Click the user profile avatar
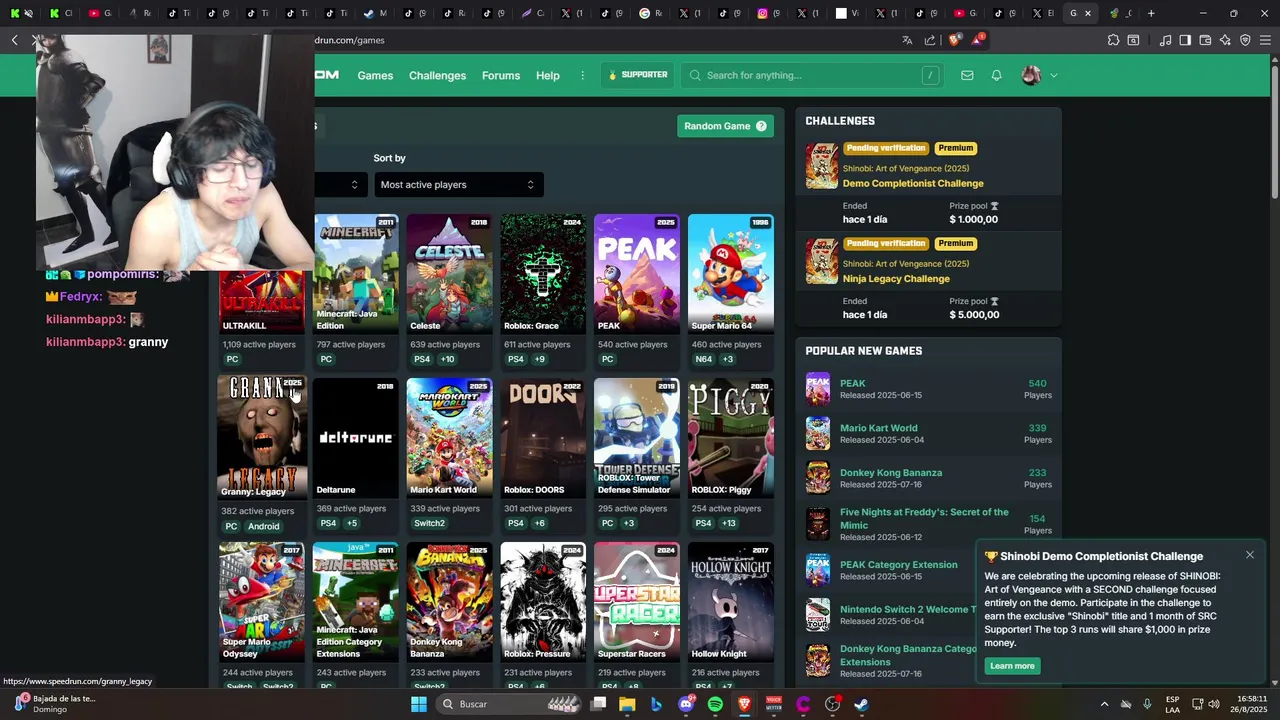The height and width of the screenshot is (720, 1280). [x=1031, y=75]
